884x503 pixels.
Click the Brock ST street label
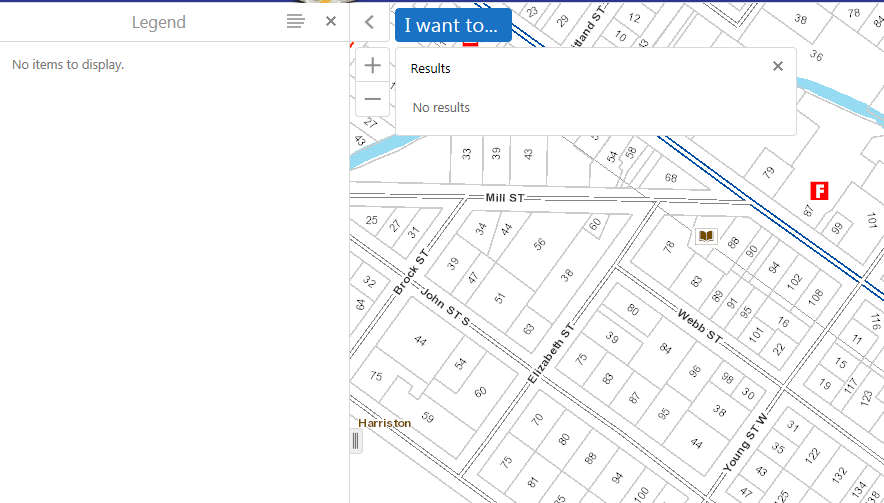click(411, 272)
